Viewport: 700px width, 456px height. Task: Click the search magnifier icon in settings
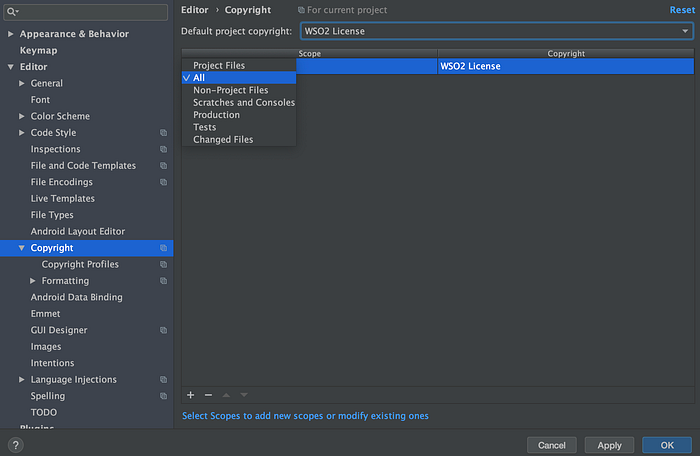[12, 12]
